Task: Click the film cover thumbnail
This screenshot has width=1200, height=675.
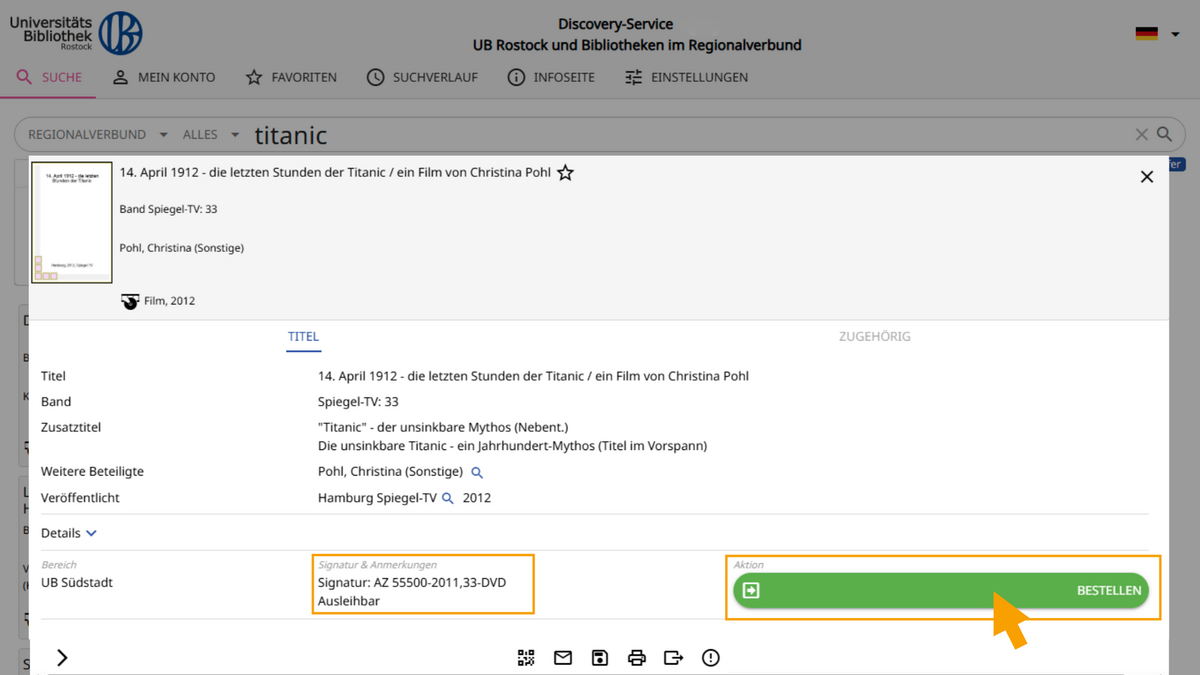Action: pyautogui.click(x=72, y=223)
